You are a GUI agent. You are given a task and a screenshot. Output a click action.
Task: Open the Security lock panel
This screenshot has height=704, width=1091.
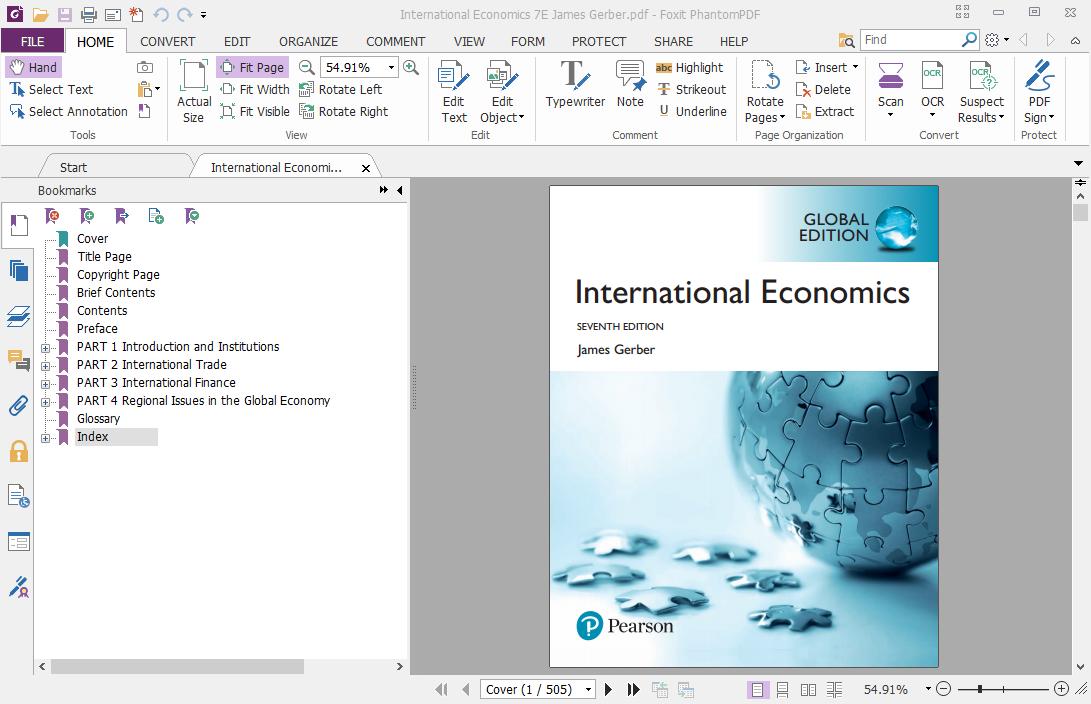pos(18,451)
